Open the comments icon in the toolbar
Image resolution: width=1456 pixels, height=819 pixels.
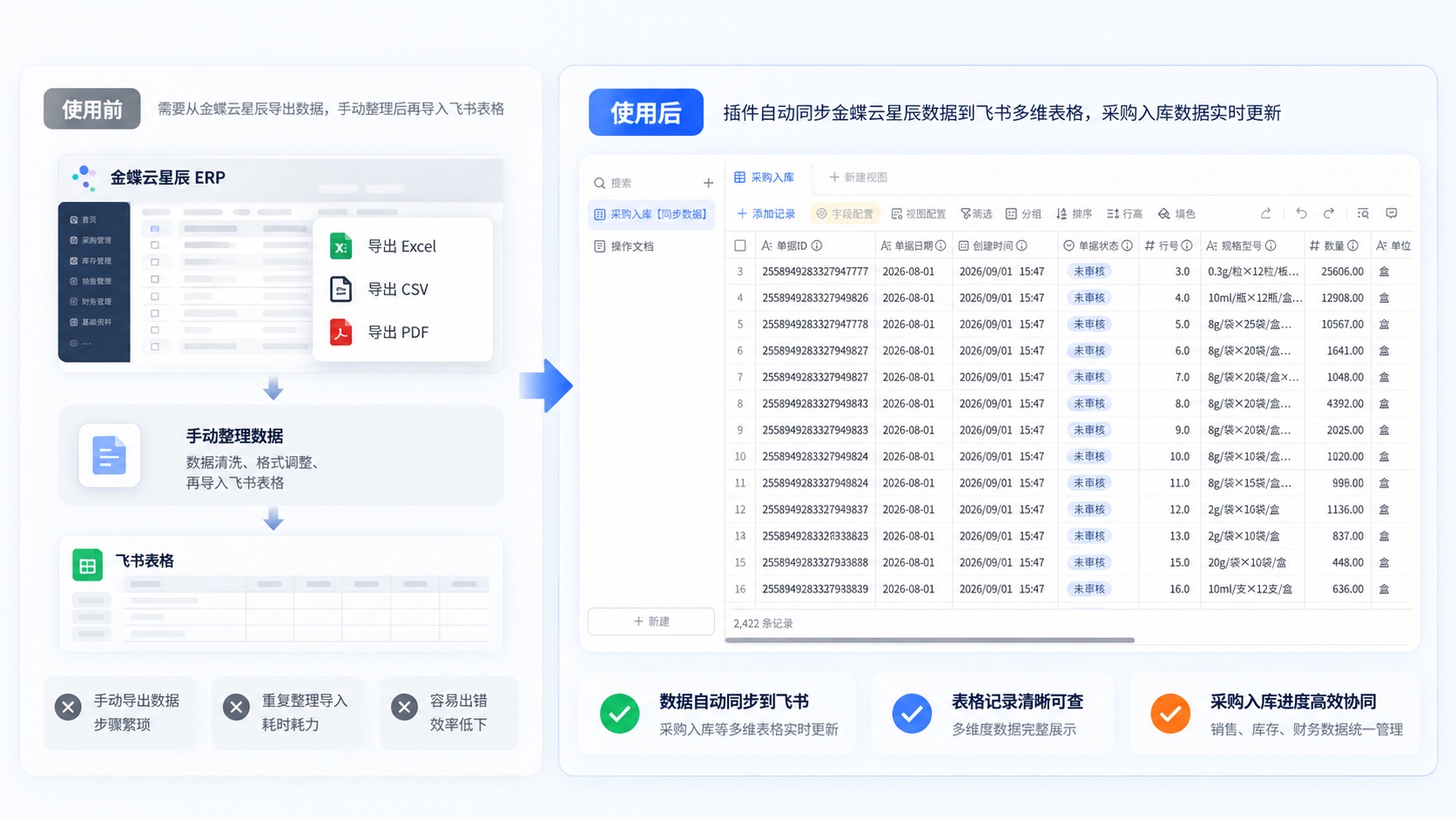(x=1392, y=213)
